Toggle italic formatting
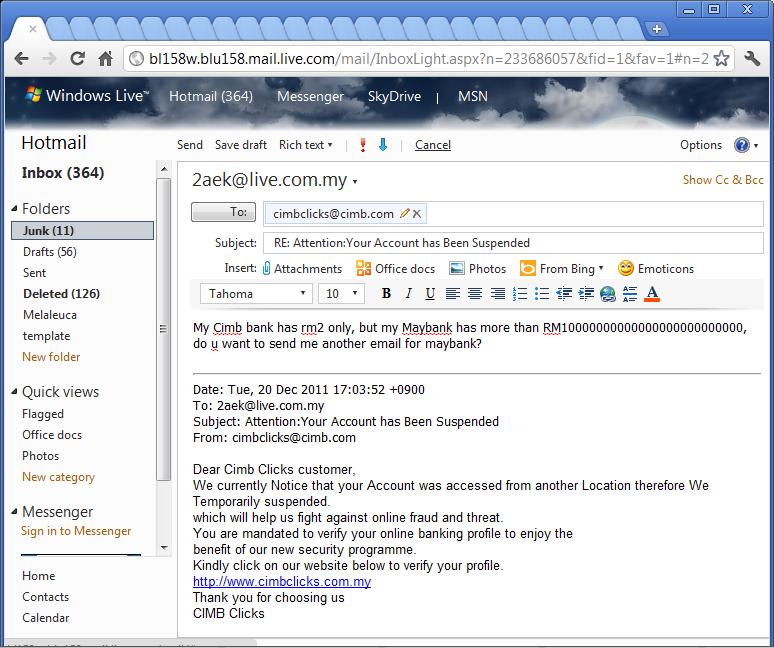Viewport: 774px width, 648px height. point(408,294)
